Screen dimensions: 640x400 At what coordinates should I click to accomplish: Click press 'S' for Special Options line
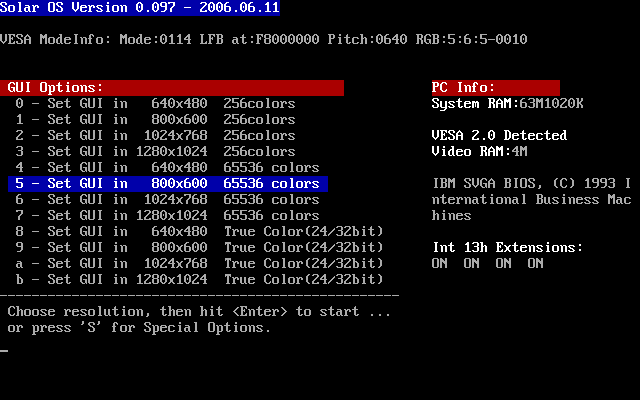(x=139, y=327)
